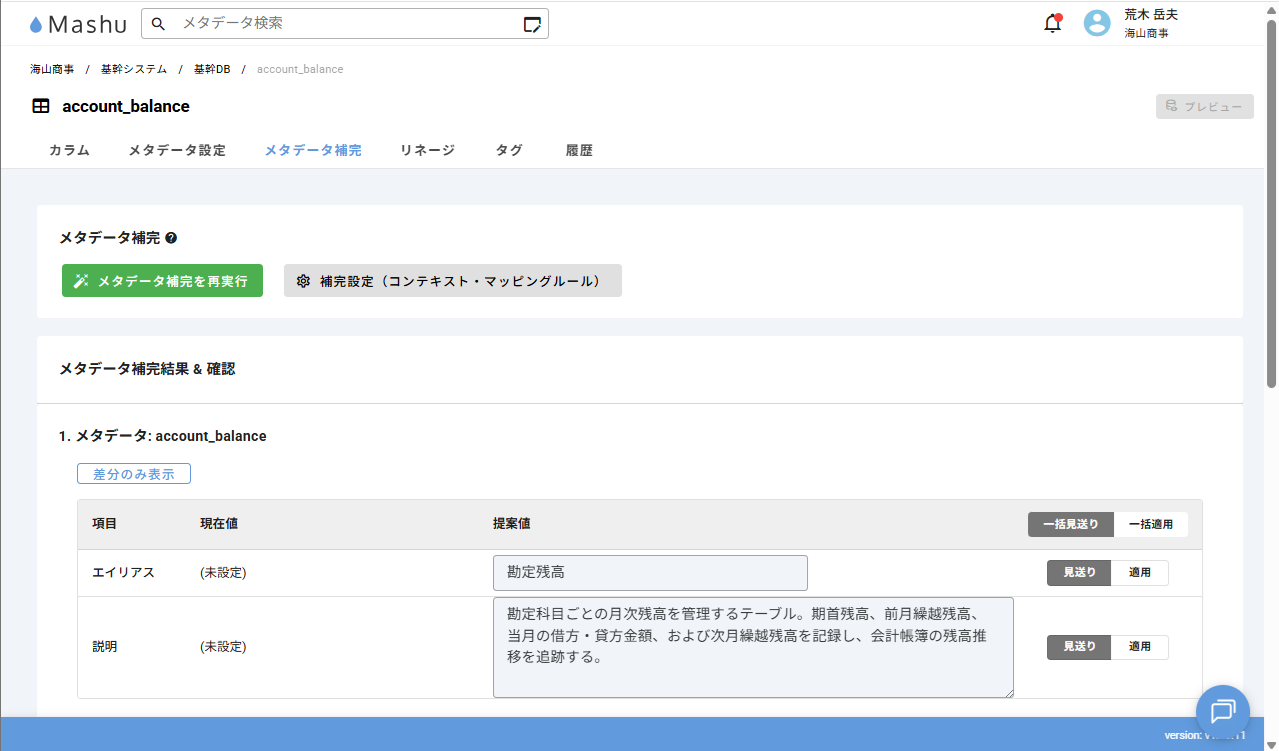The height and width of the screenshot is (751, 1279).
Task: Switch to the リネージ tab
Action: [427, 150]
